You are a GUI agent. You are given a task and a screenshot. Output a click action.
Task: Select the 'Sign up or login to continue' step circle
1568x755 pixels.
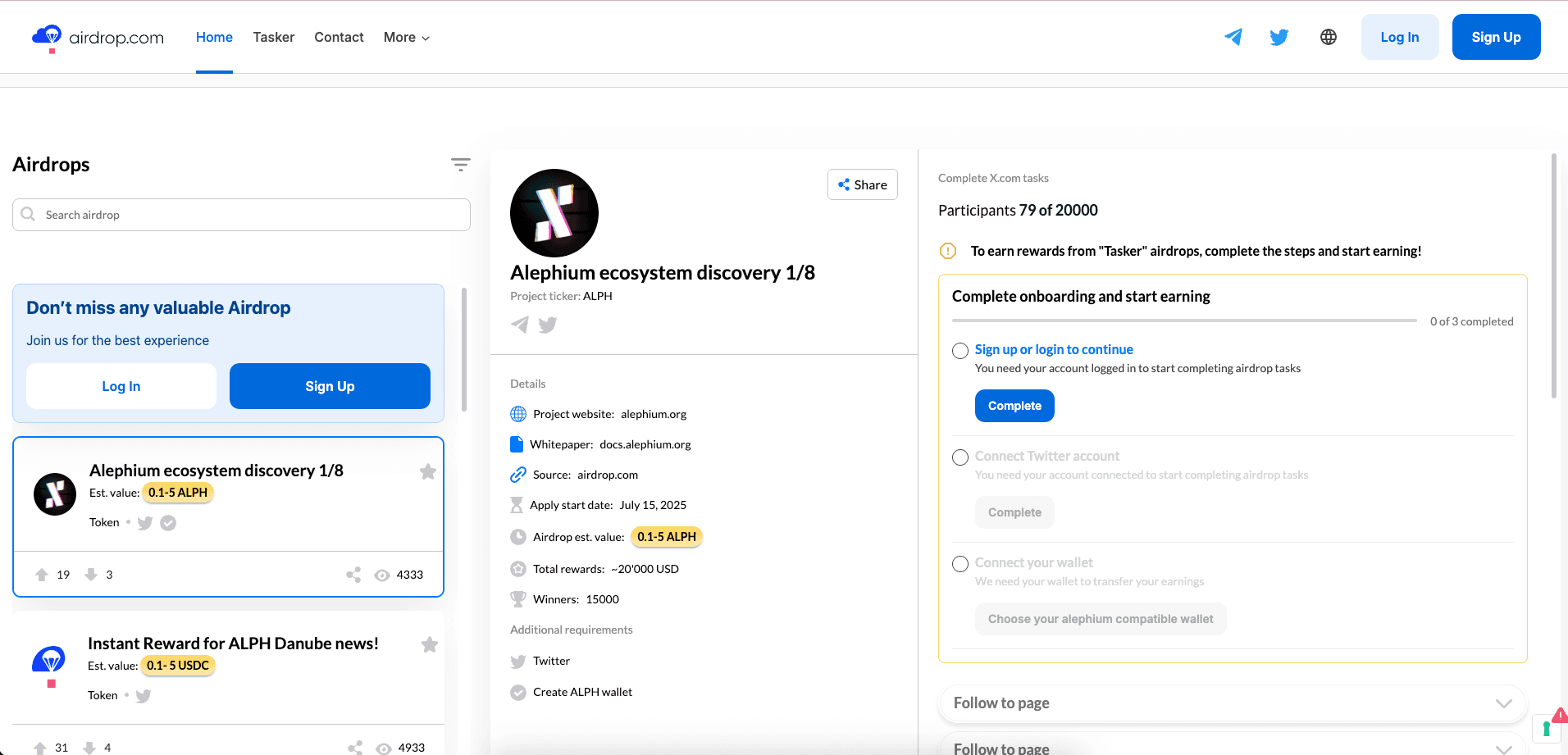(x=959, y=350)
